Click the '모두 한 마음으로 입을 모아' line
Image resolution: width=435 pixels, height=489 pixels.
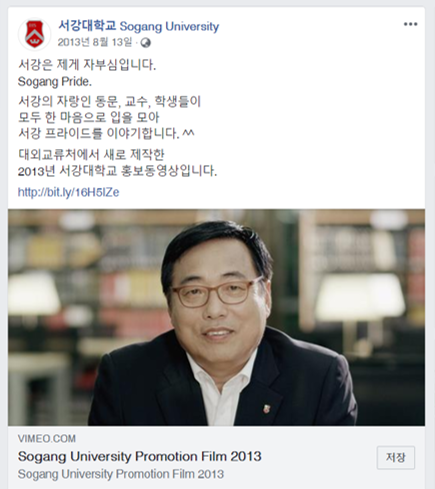(89, 117)
